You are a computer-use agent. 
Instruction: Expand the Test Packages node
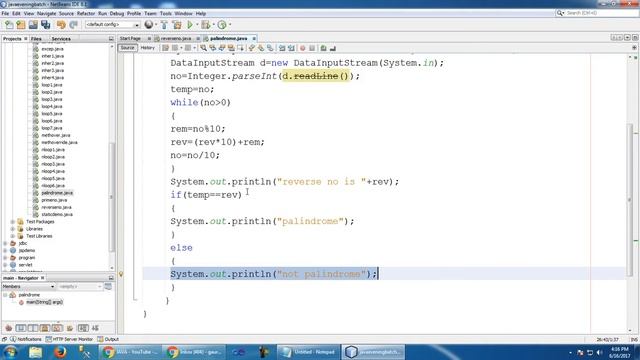coord(13,222)
